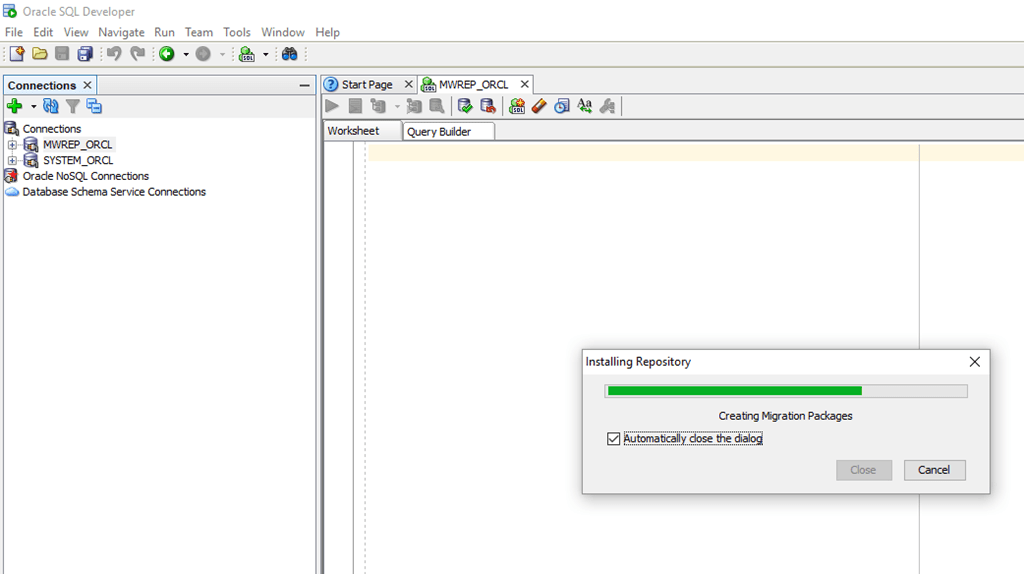
Task: Click the Explain Plan icon
Action: (x=413, y=106)
